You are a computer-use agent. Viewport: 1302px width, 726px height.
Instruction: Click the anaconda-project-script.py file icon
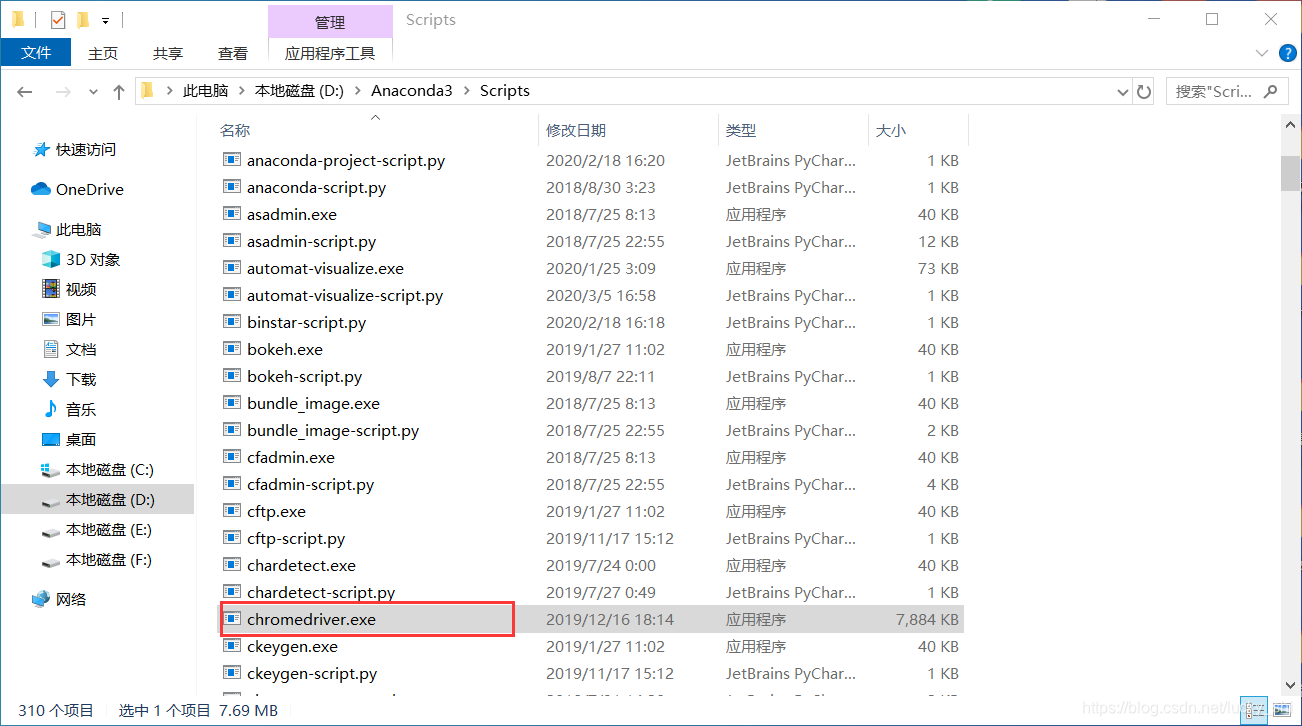232,160
